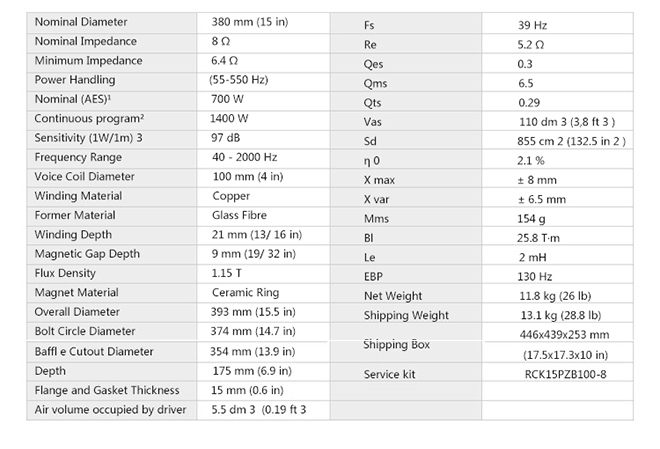This screenshot has height=449, width=660.
Task: Select the 1400 W continuous program value
Action: (231, 118)
